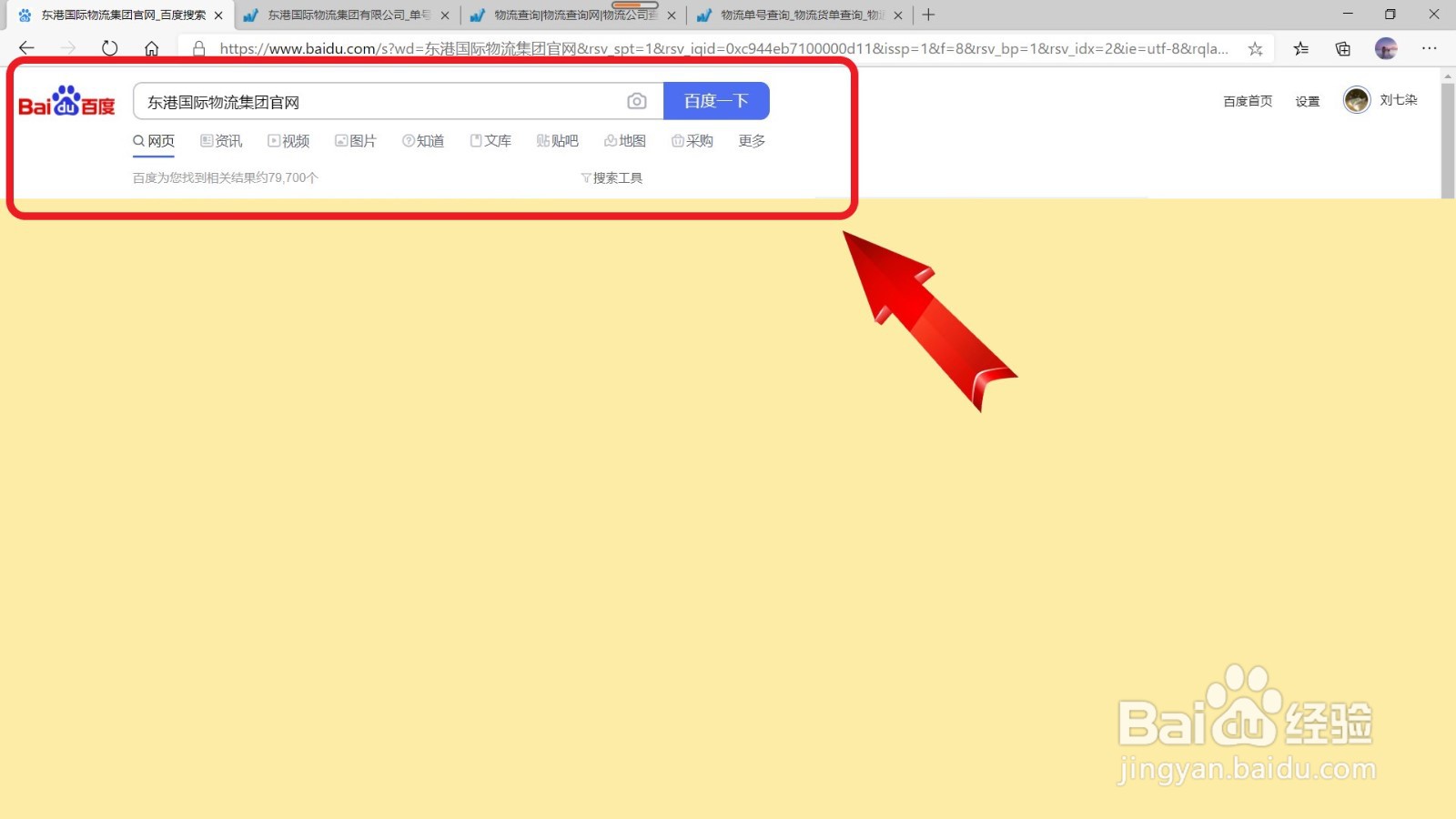Click the page vertical scrollbar thumb
Image resolution: width=1456 pixels, height=819 pixels.
[x=1448, y=140]
